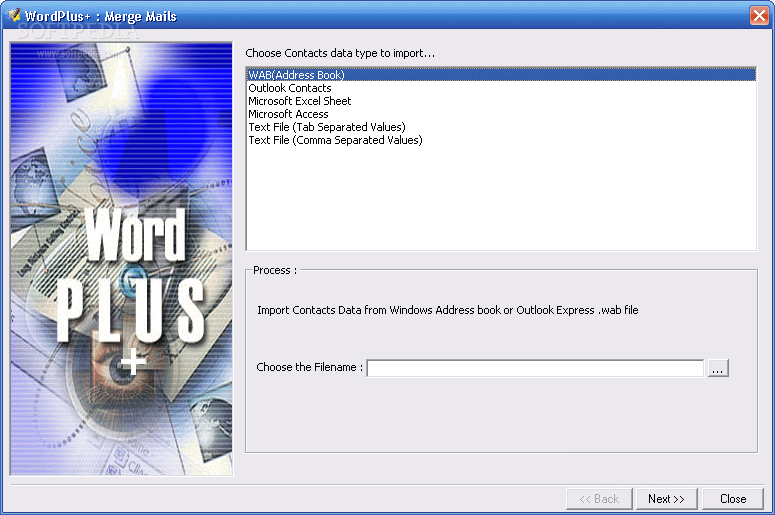Close the wizard with the Close button
This screenshot has height=515, width=775.
pyautogui.click(x=733, y=499)
